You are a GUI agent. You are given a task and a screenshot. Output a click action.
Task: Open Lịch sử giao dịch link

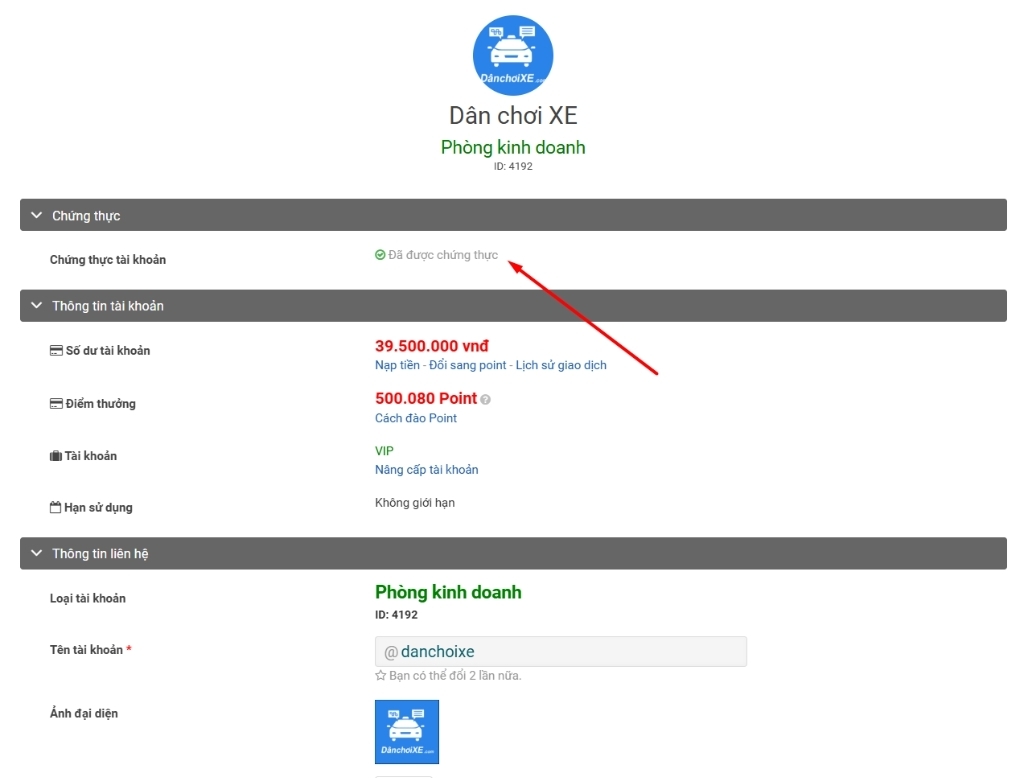560,366
